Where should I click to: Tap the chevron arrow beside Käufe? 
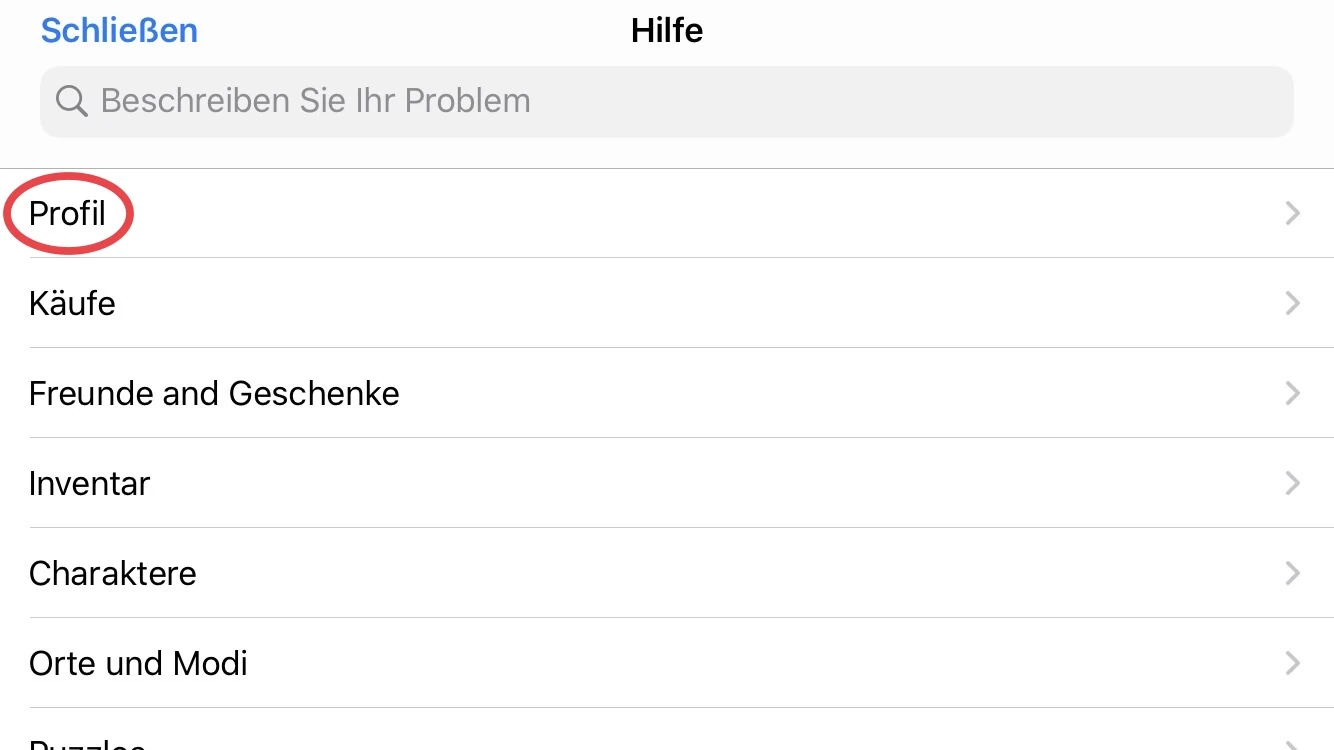pos(1292,303)
